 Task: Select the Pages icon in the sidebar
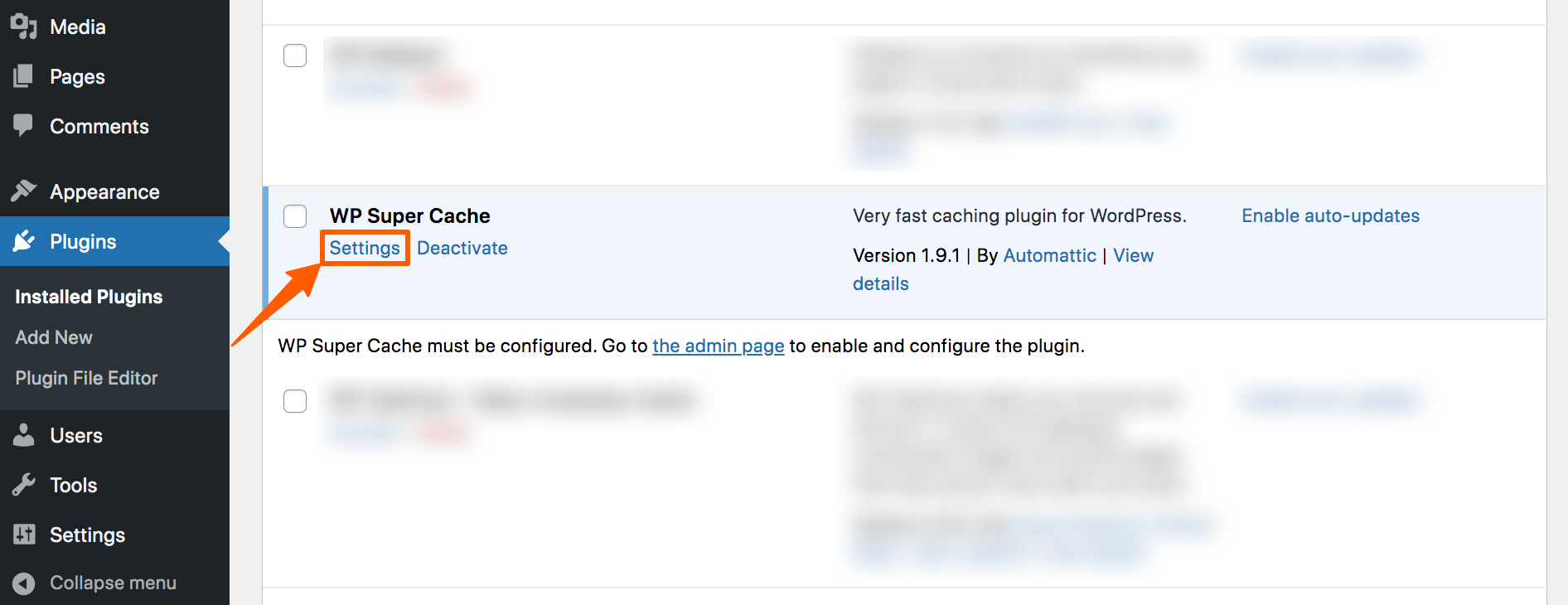coord(24,76)
